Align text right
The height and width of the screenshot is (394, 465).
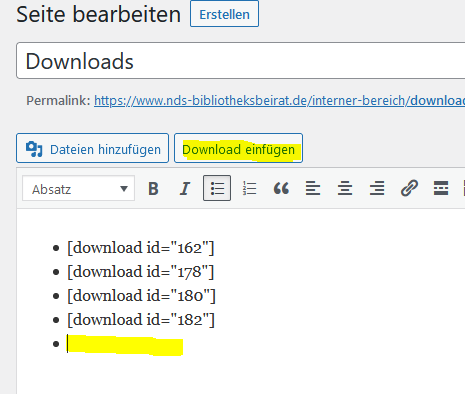click(x=377, y=189)
